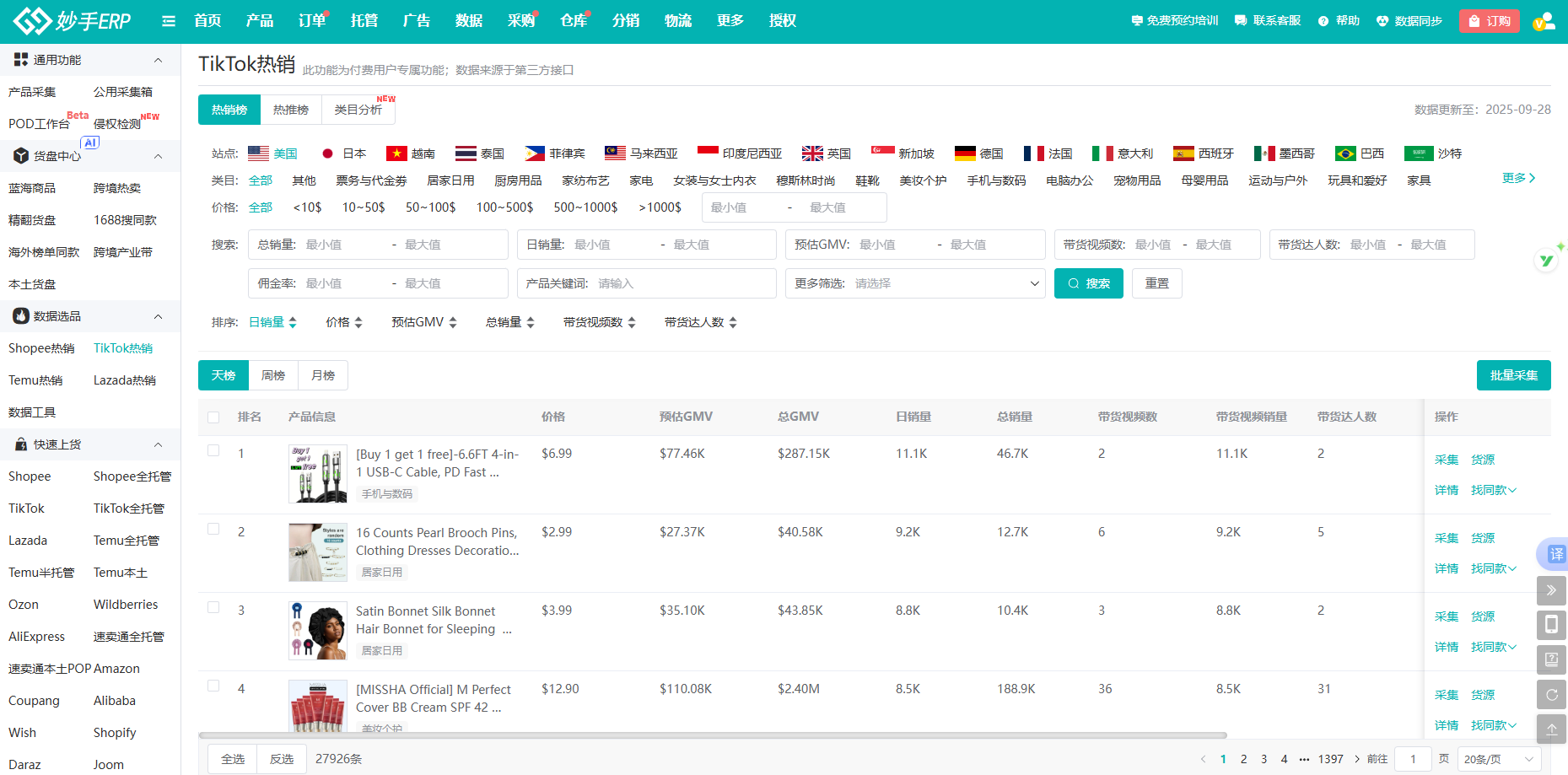
Task: Open 找同款 dropdown for rank 2 product
Action: 1493,568
